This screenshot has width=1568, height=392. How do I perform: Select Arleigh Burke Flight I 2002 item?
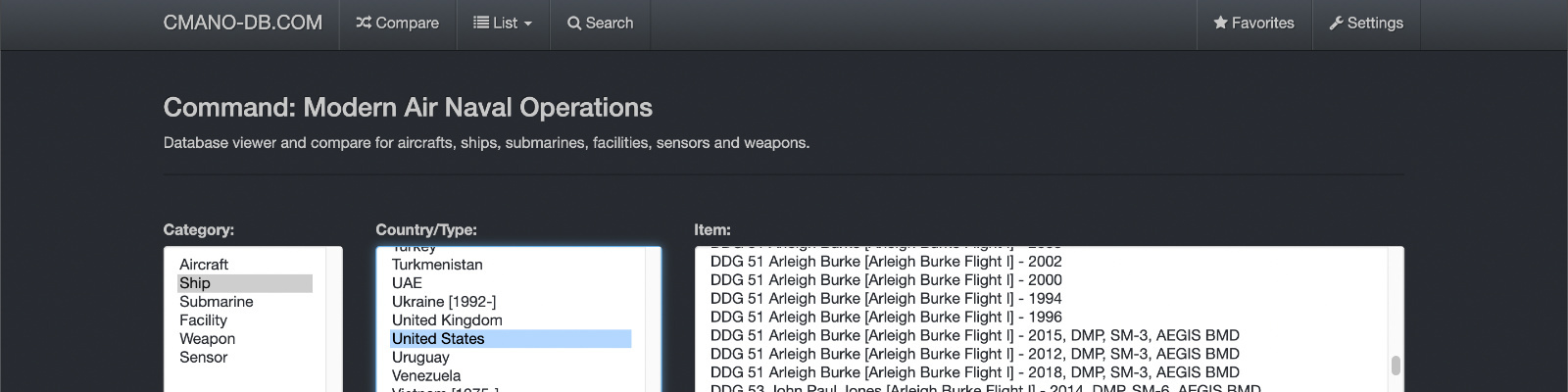point(886,262)
